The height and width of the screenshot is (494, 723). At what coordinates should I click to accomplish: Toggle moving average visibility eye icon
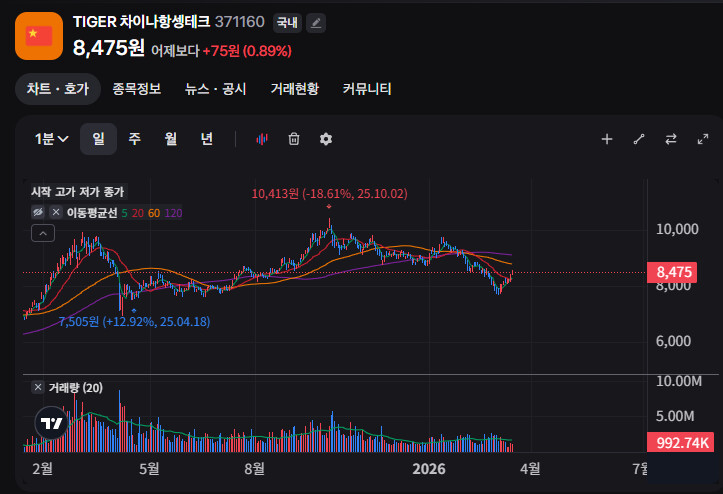coord(38,212)
